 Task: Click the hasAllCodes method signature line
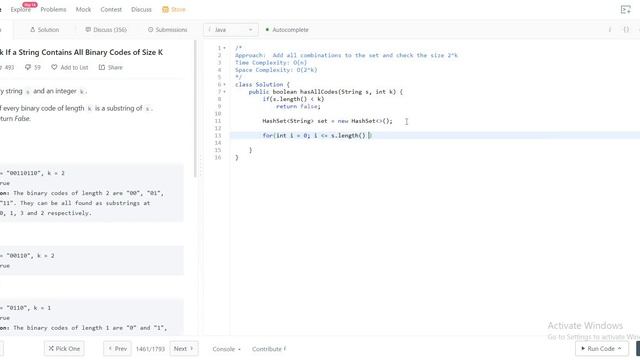tap(325, 92)
